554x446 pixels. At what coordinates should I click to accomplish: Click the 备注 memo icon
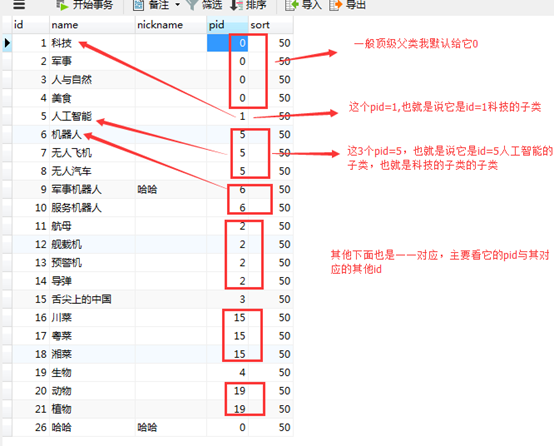(x=138, y=5)
